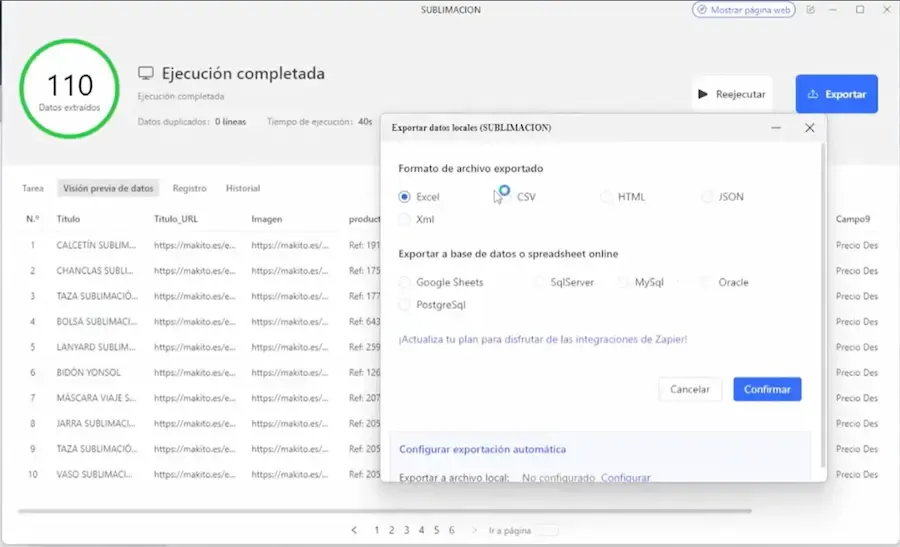
Task: Select the Xml format radio button
Action: pos(404,219)
